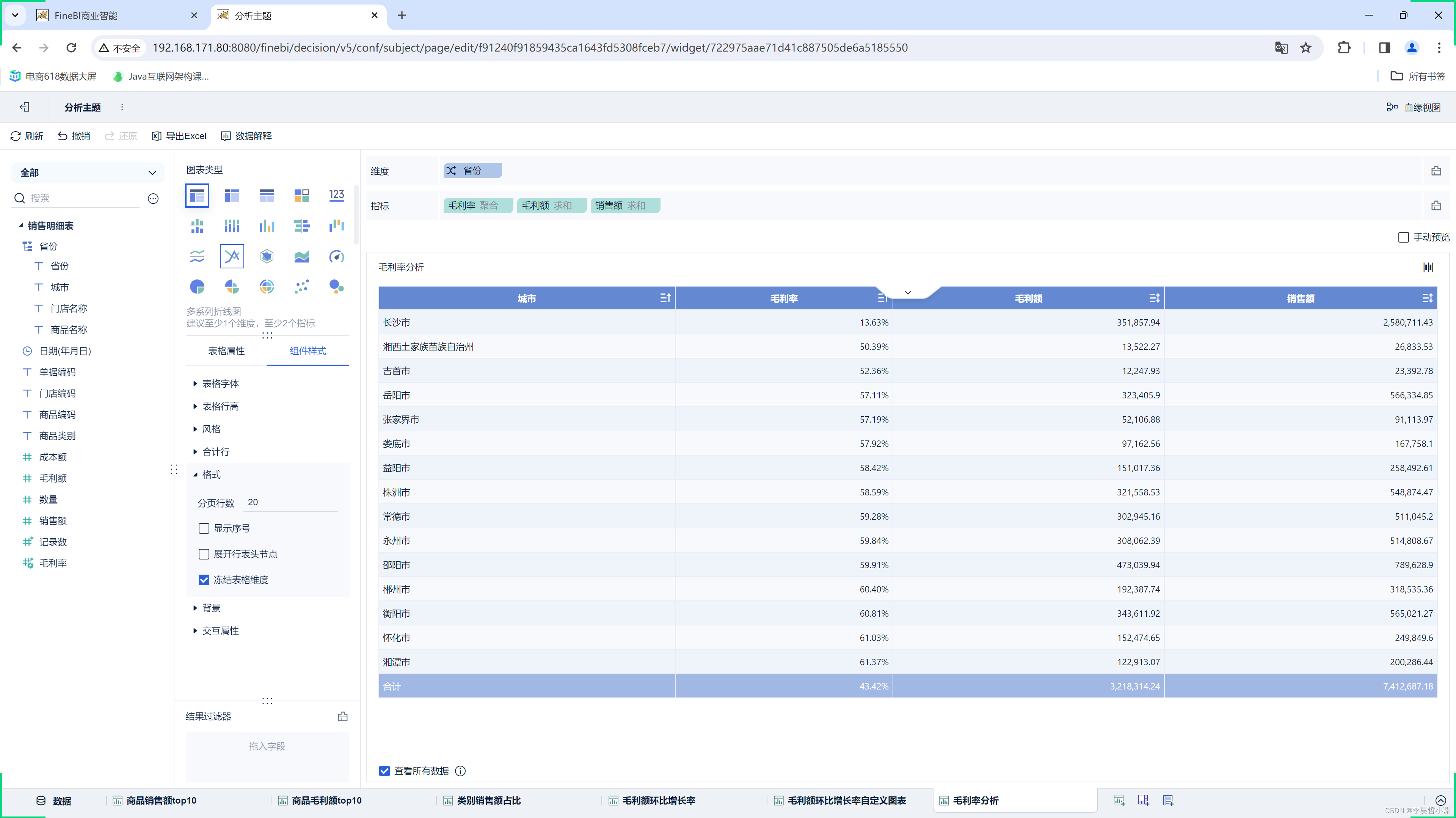This screenshot has height=818, width=1456.
Task: Select the color block tile chart icon
Action: [x=302, y=196]
